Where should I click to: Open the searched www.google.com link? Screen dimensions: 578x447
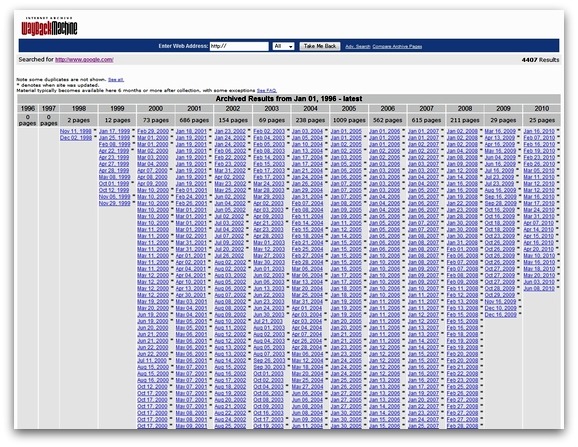click(84, 60)
